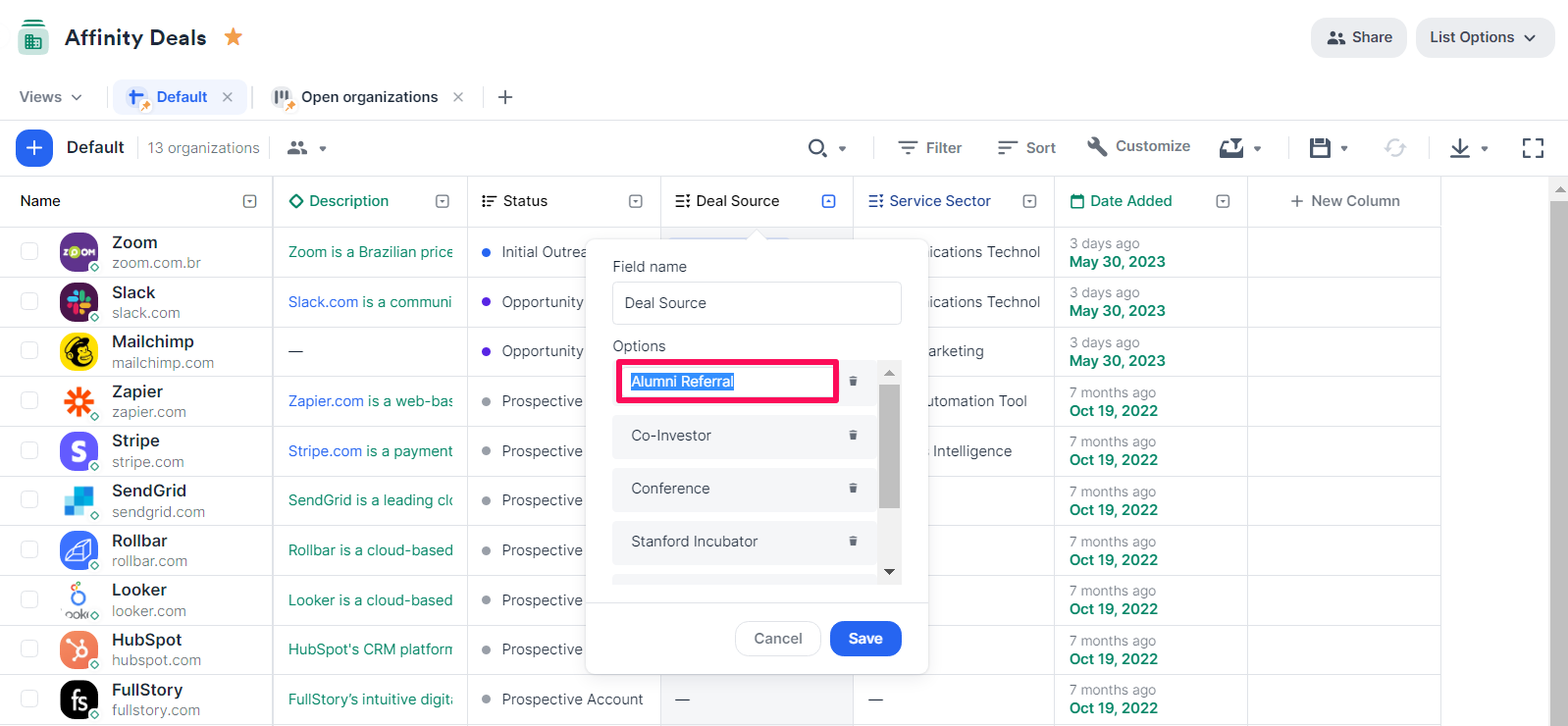Select the Mailchimp row checkbox

(x=29, y=351)
